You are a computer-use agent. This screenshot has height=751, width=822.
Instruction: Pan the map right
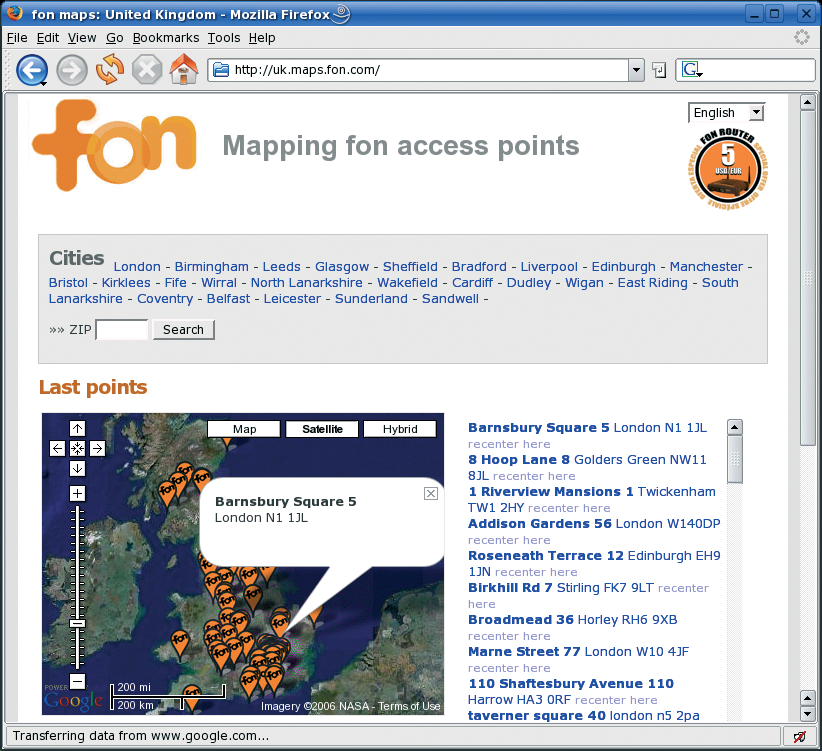coord(98,449)
